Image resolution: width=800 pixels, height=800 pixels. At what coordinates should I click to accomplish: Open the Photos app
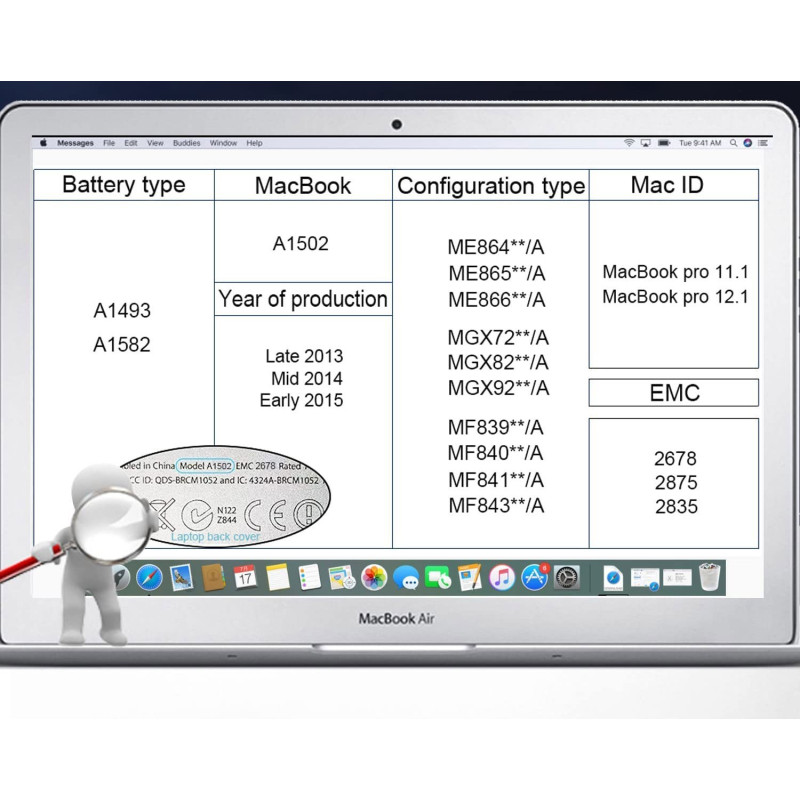point(374,578)
